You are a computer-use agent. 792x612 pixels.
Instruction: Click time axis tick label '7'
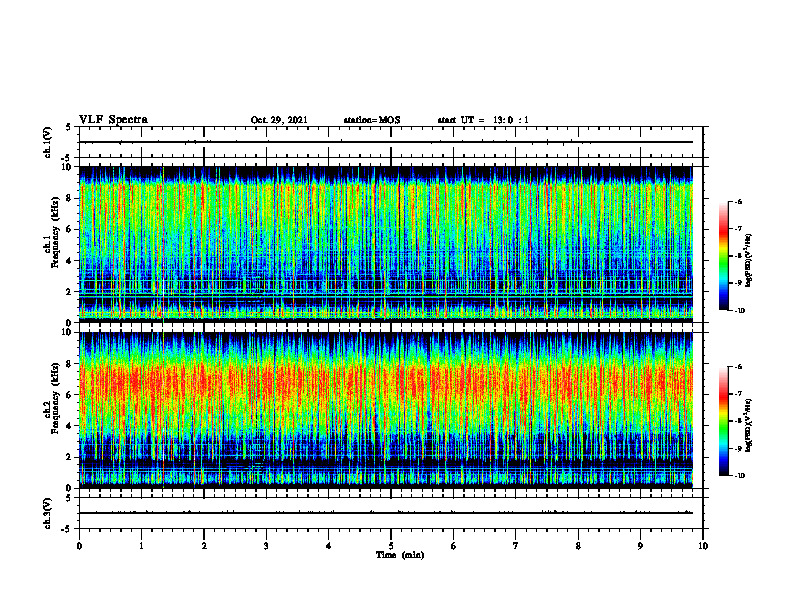[516, 546]
